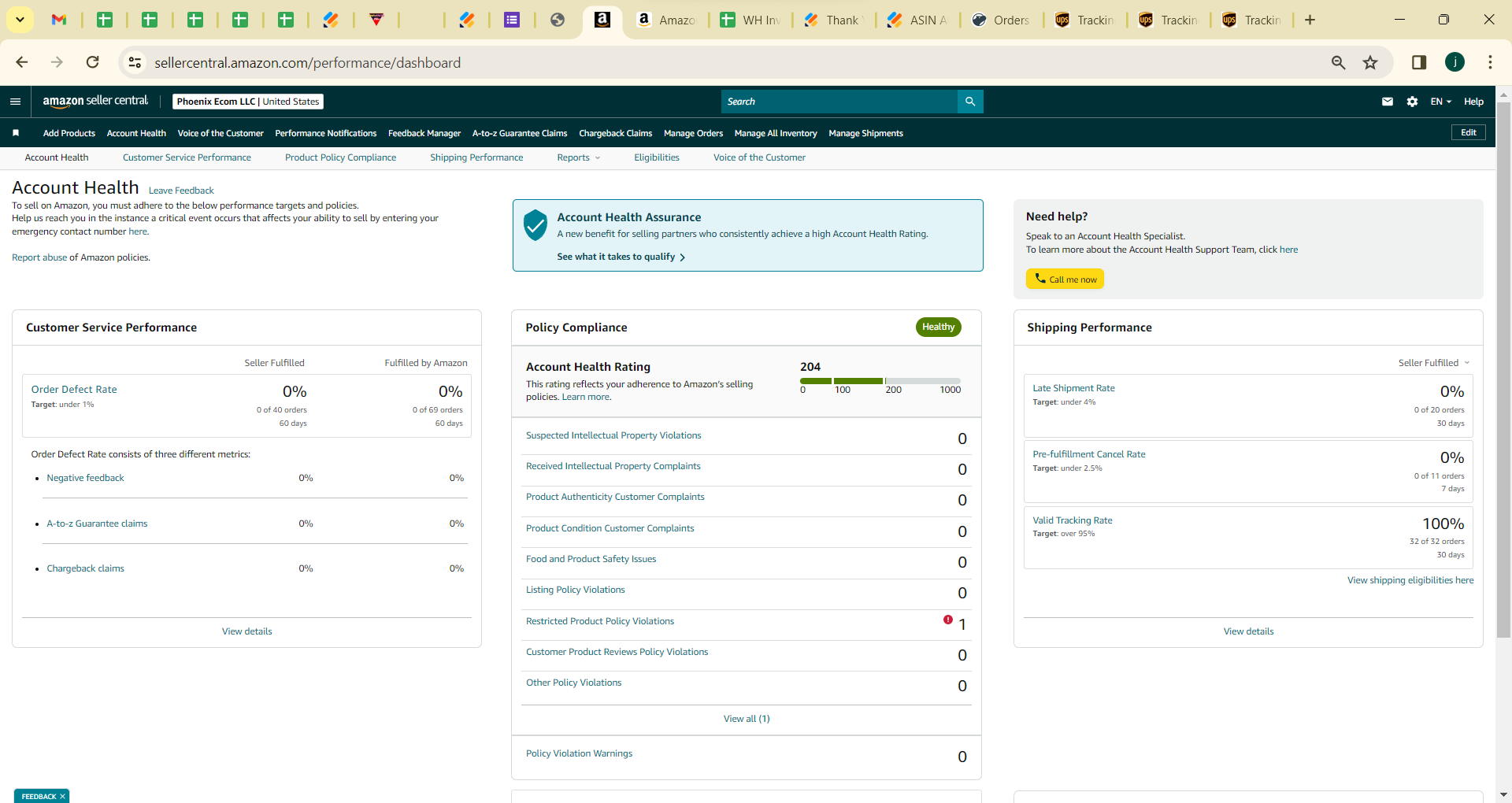This screenshot has height=803, width=1512.
Task: Open Add Products in the top navigation
Action: pyautogui.click(x=69, y=133)
